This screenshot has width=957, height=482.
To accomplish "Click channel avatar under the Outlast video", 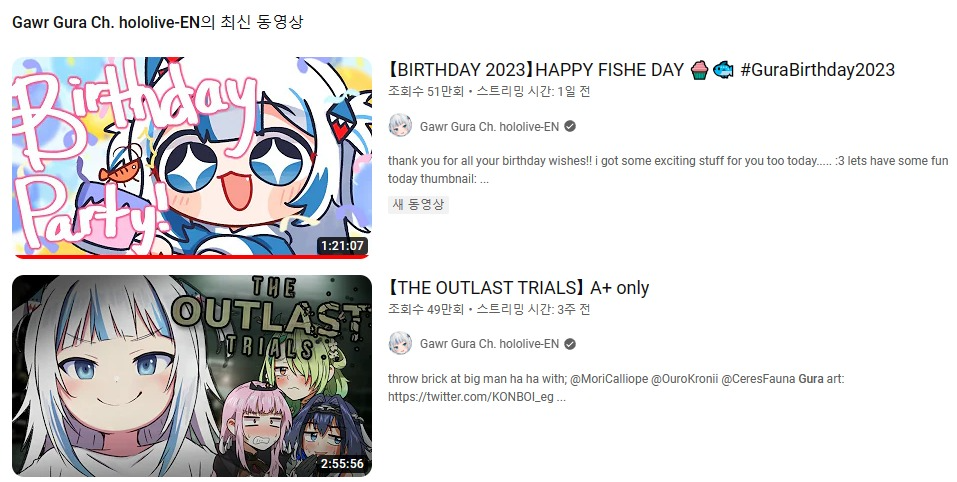I will pos(400,344).
